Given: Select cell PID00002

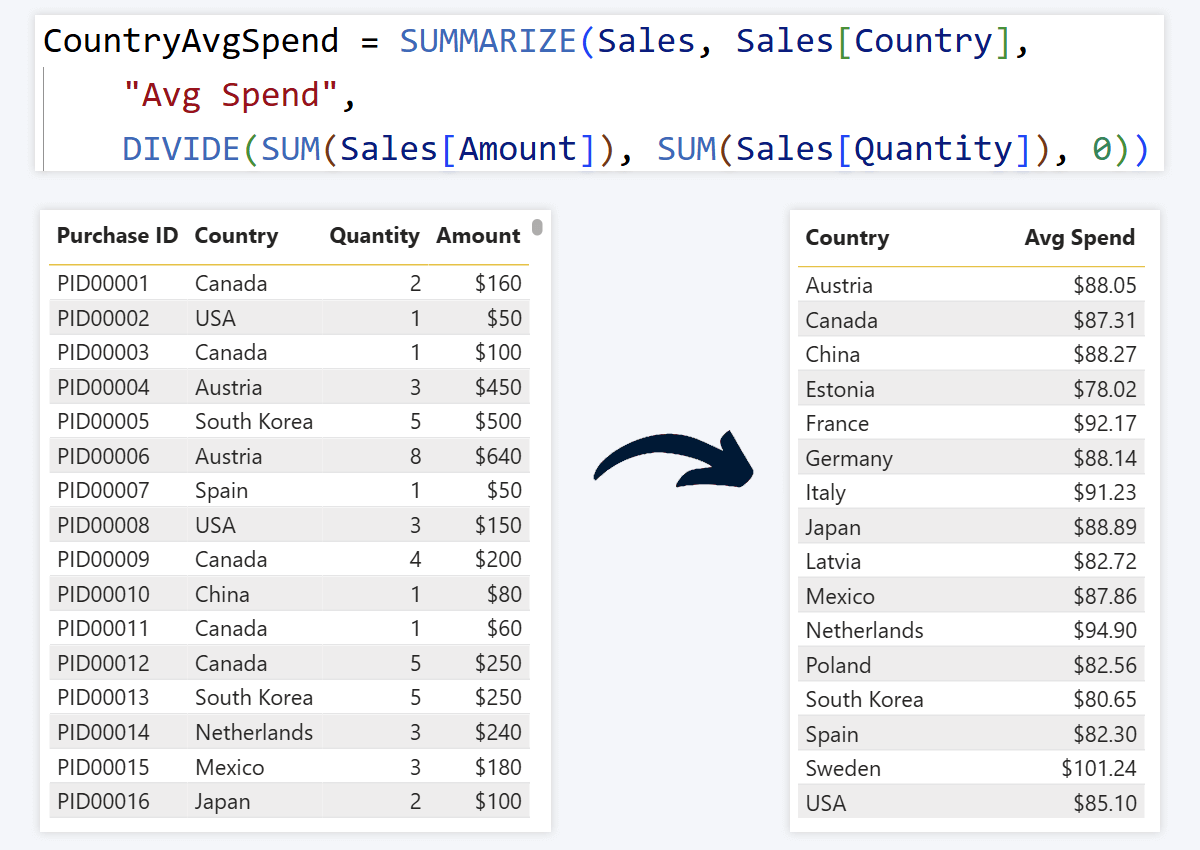Looking at the screenshot, I should tap(103, 318).
